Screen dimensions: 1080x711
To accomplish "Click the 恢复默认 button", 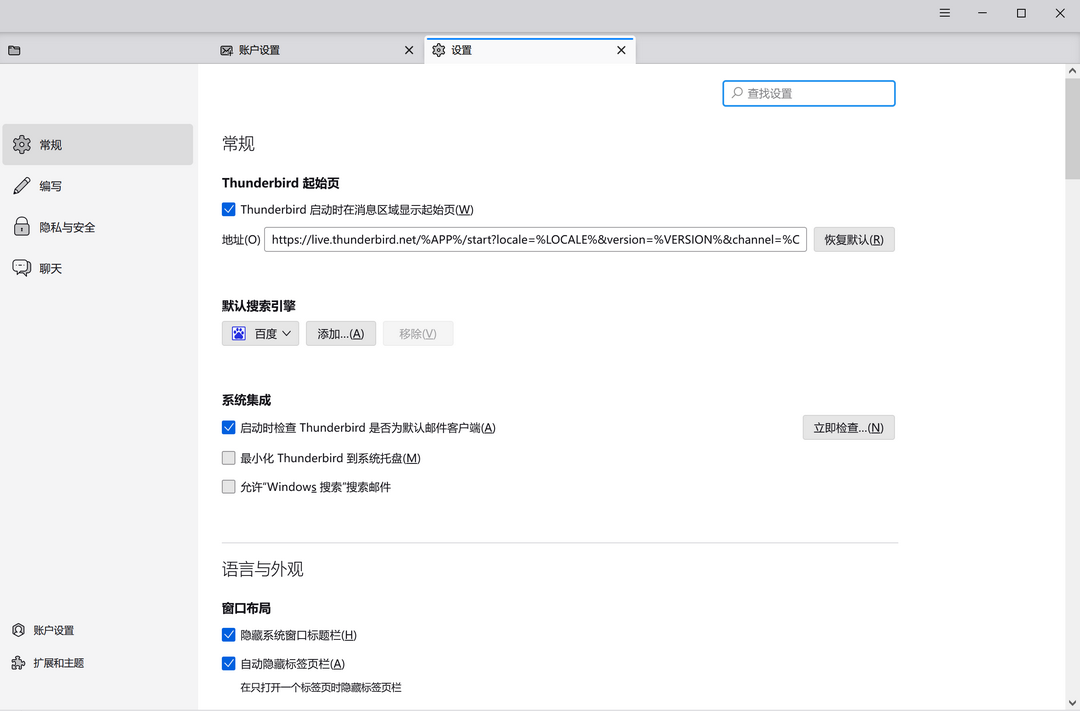I will click(x=853, y=239).
